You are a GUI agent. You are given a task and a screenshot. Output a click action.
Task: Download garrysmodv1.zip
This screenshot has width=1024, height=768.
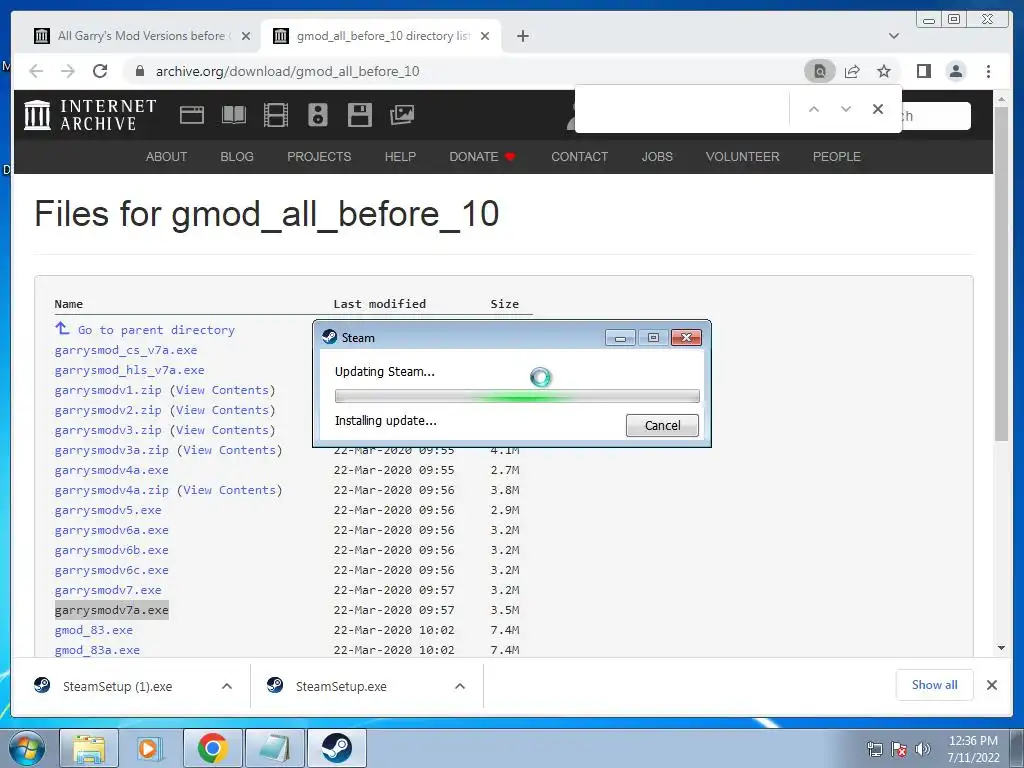pos(108,390)
